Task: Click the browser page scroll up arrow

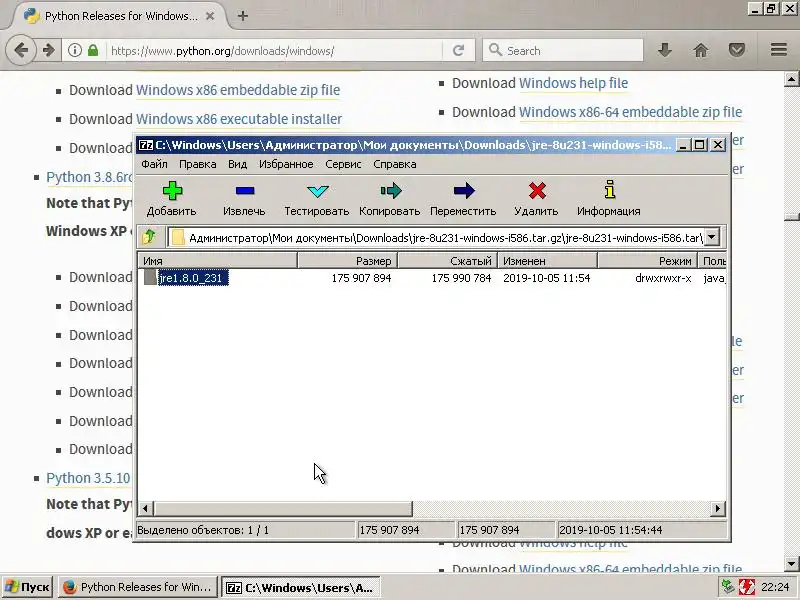Action: pyautogui.click(x=791, y=79)
